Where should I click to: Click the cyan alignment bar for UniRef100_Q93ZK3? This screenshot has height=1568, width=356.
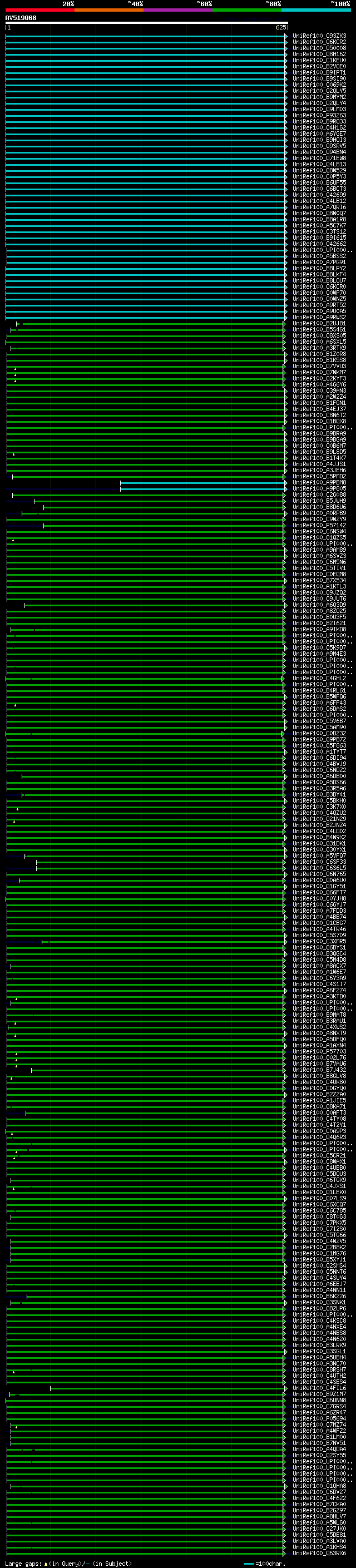[x=146, y=36]
